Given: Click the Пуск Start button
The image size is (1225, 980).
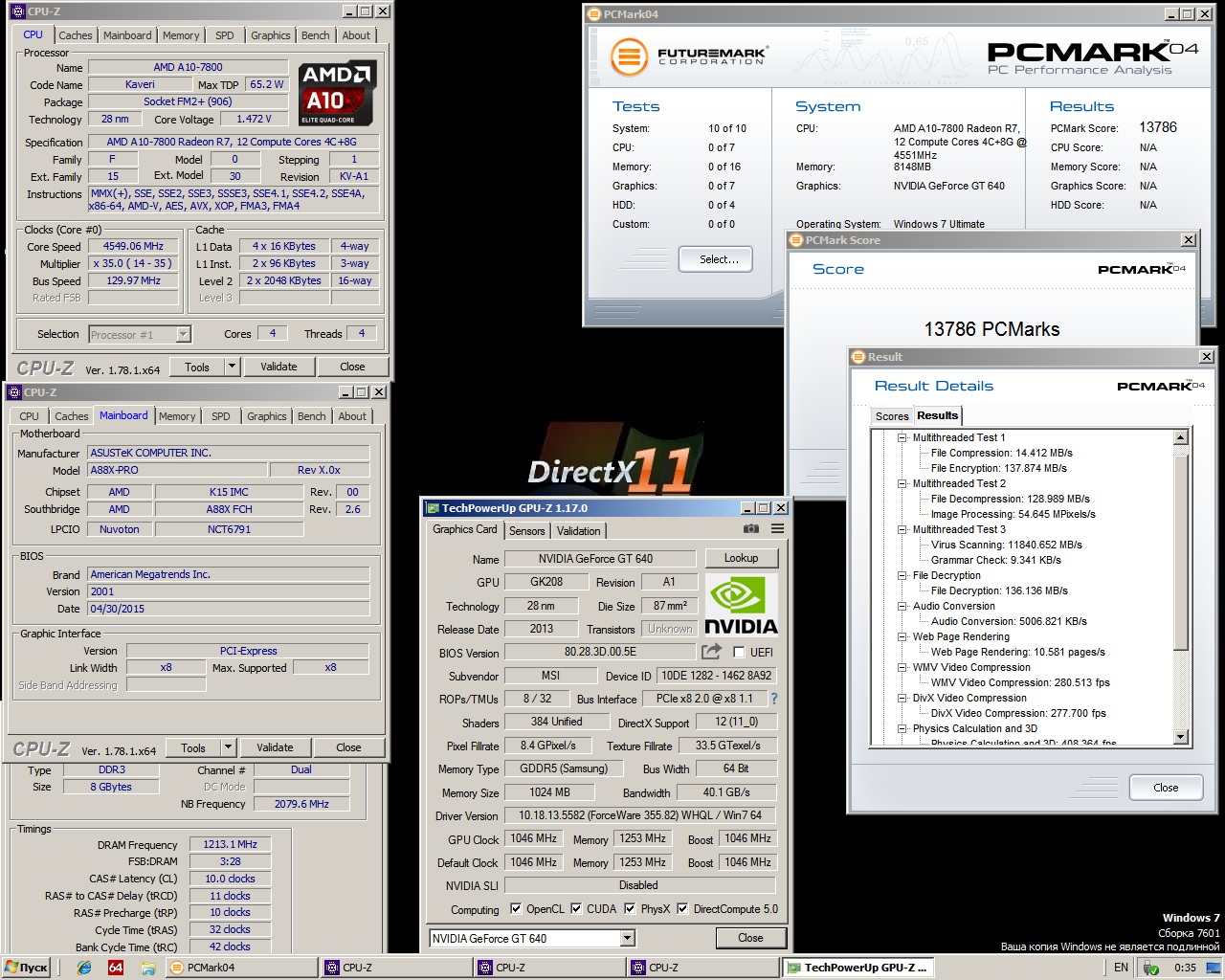Looking at the screenshot, I should click(x=26, y=968).
